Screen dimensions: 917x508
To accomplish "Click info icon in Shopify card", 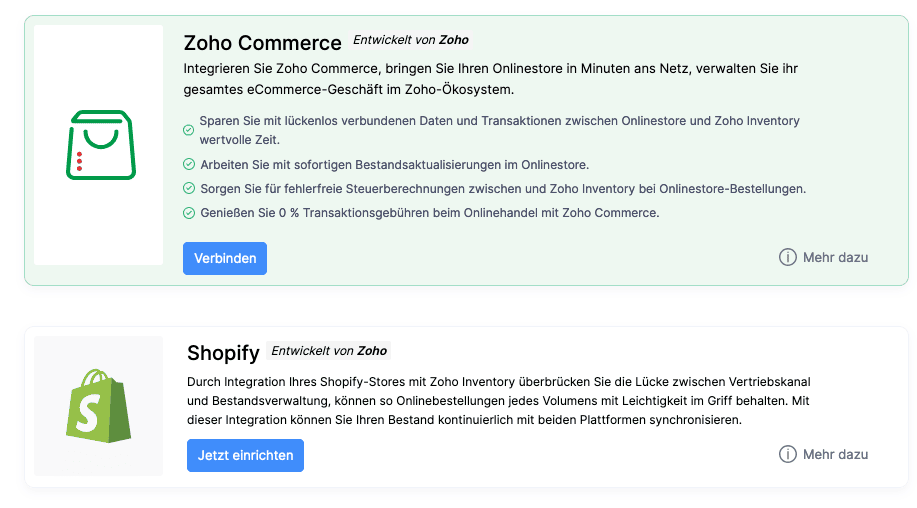I will 788,454.
